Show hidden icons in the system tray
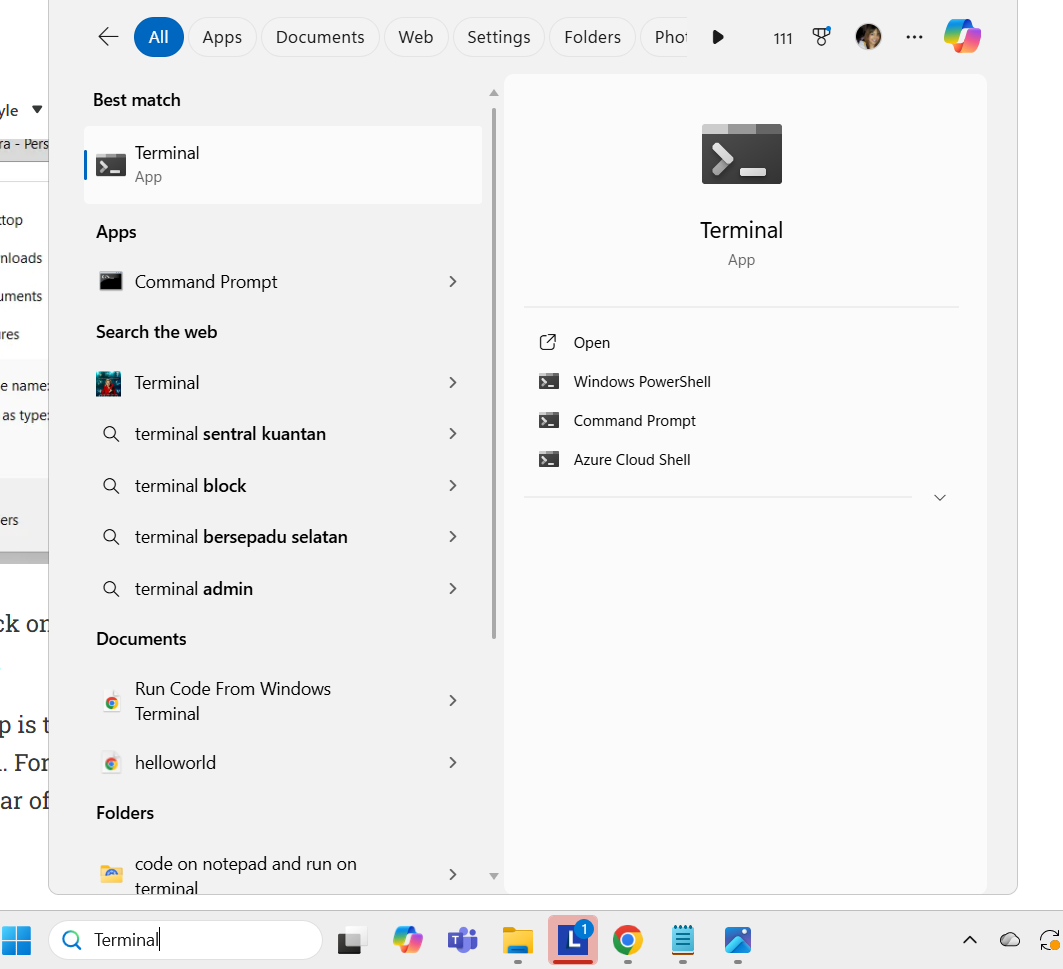Screen dimensions: 1063x969 pos(970,940)
